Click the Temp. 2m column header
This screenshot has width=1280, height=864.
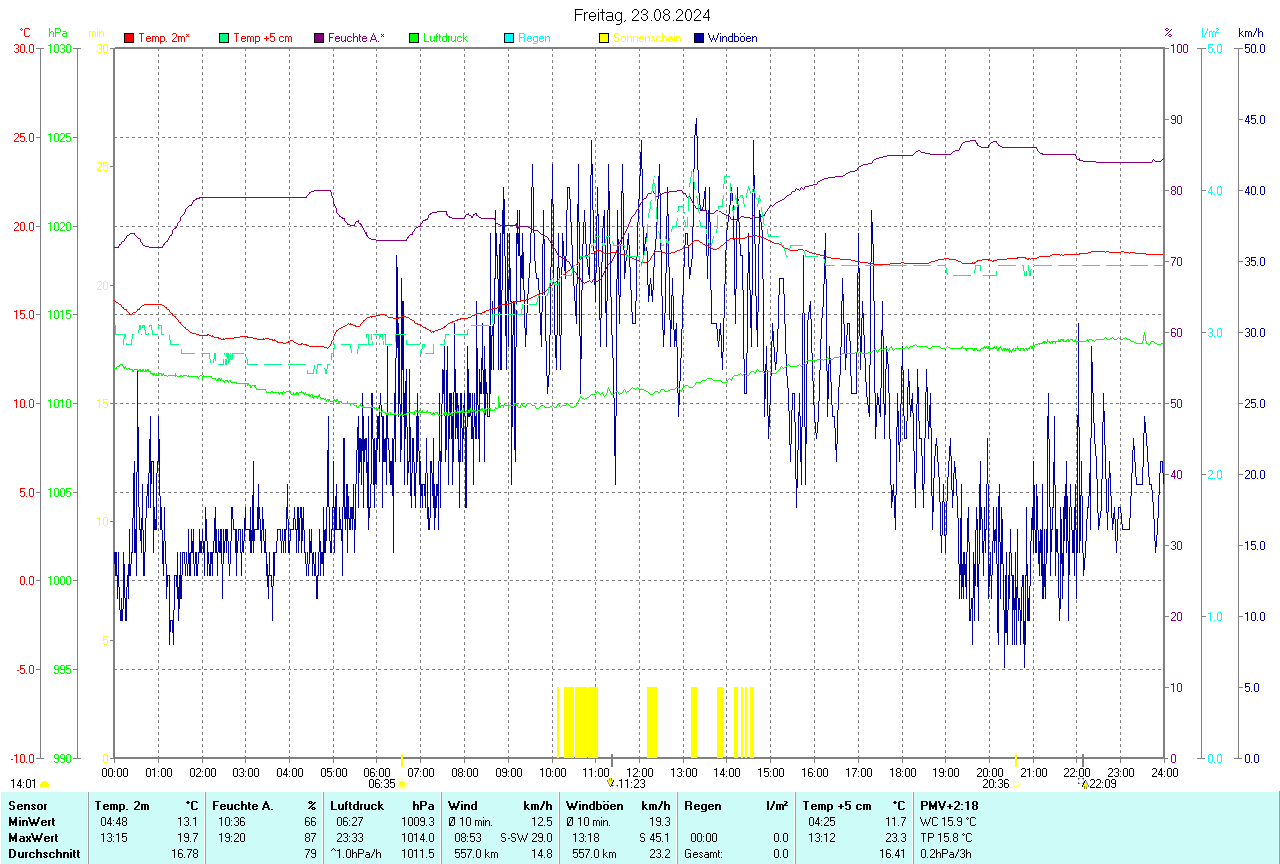(x=122, y=805)
